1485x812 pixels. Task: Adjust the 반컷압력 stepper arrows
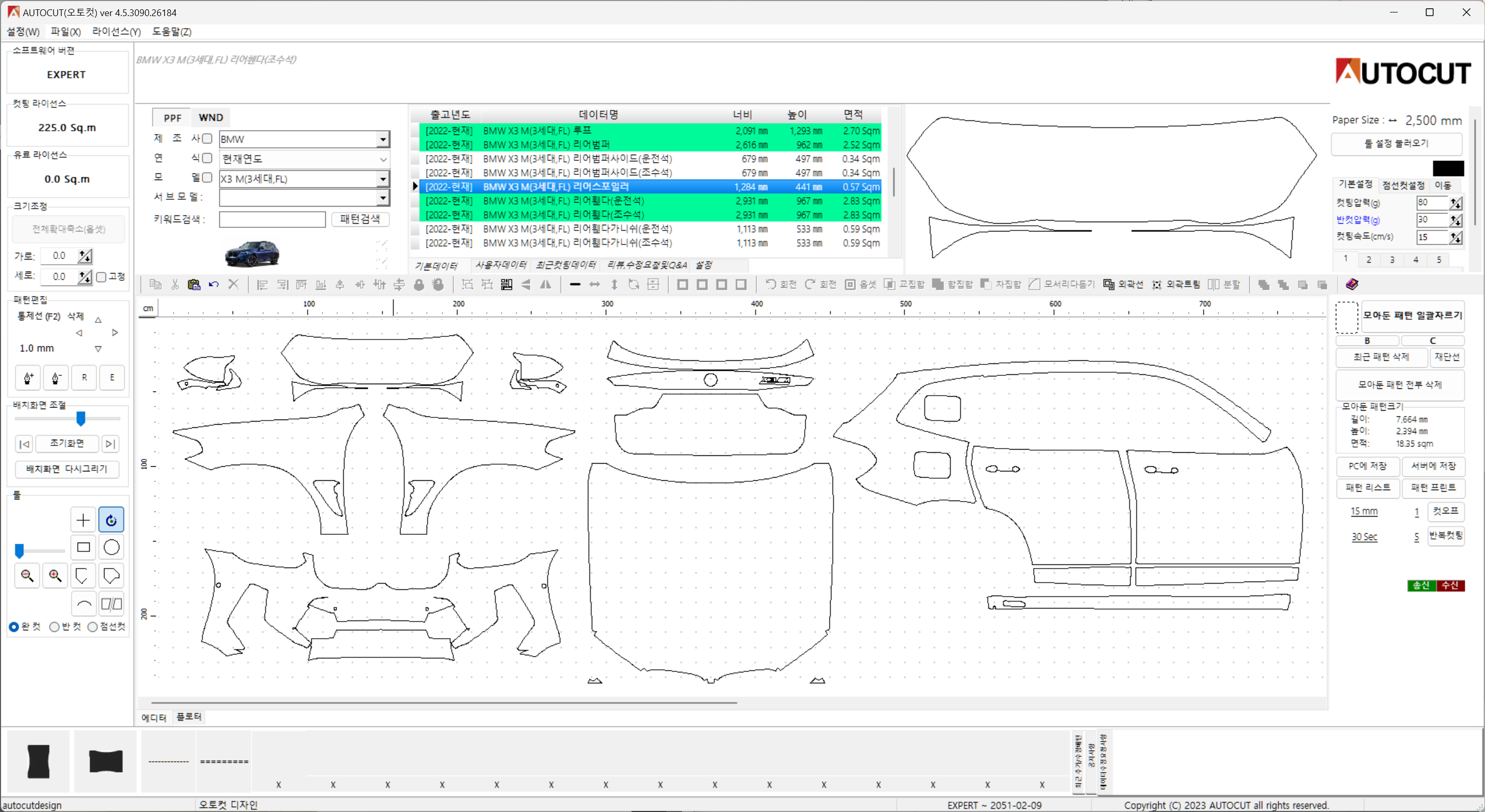point(1455,220)
